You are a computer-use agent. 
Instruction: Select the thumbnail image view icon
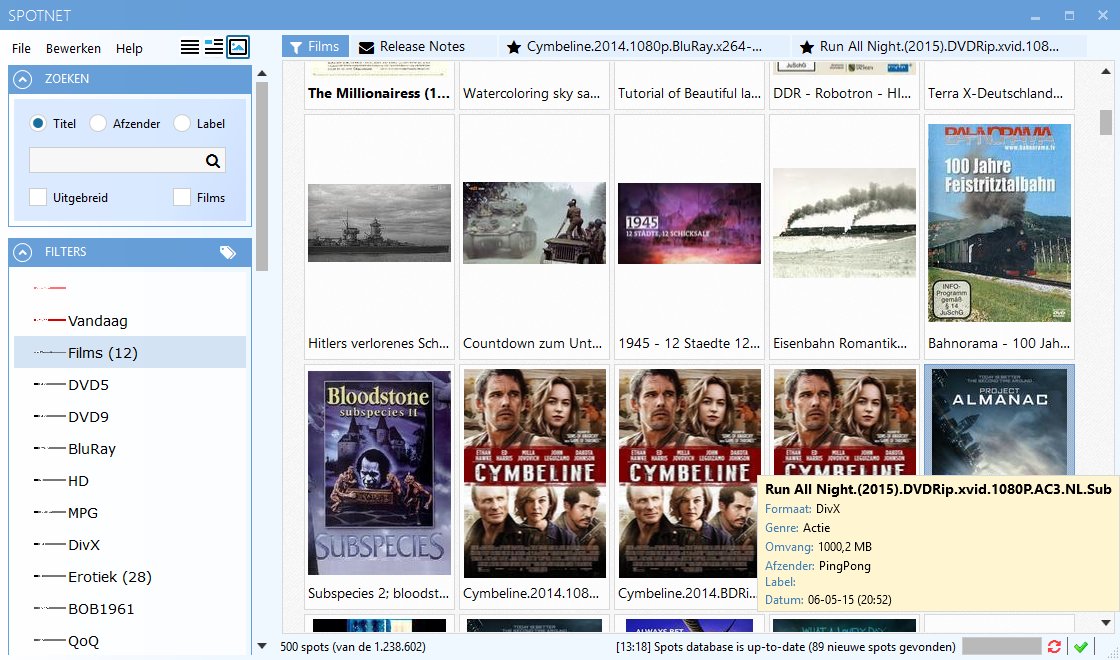(x=238, y=47)
